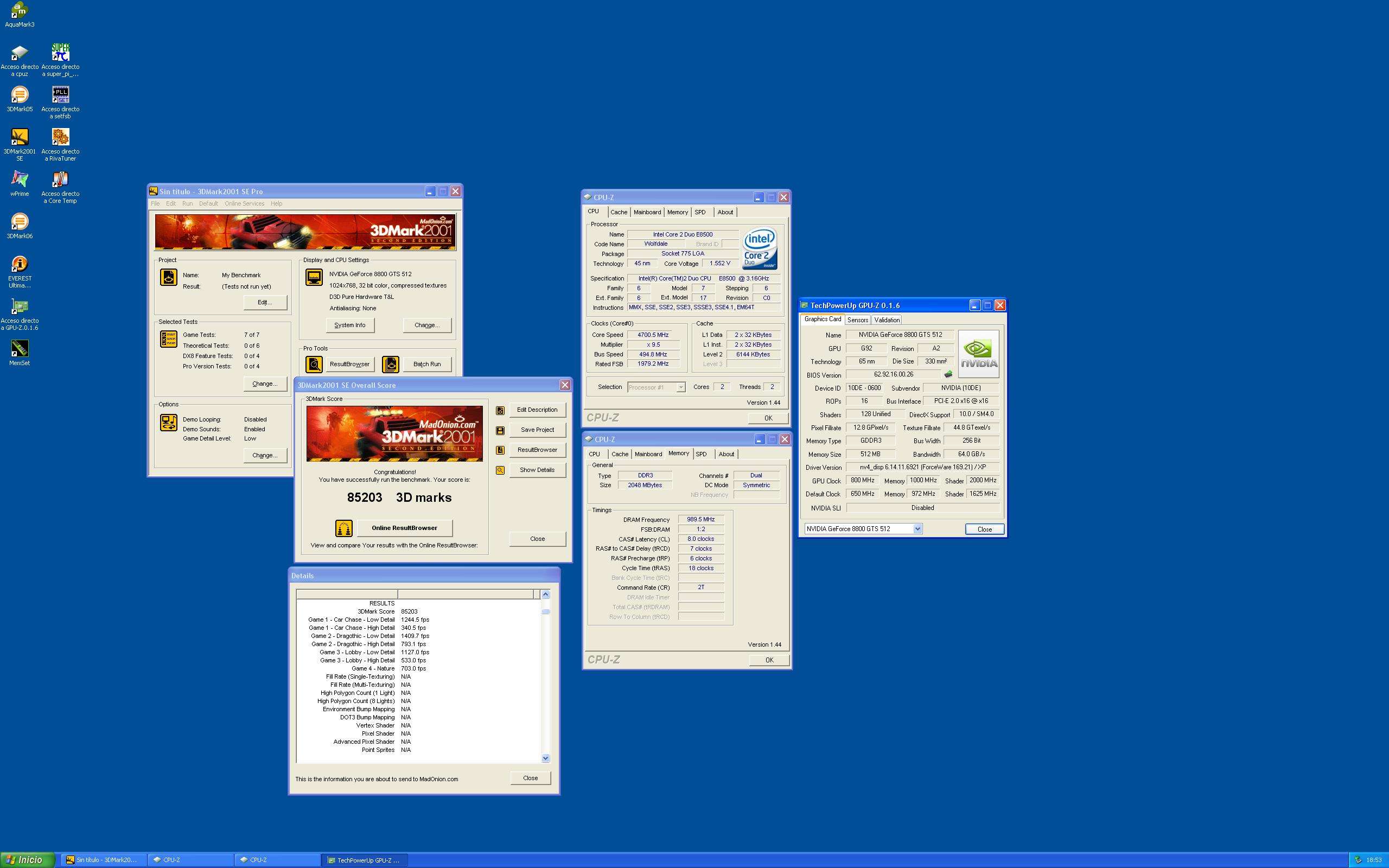
Task: Click the 3DMark2001 banner image in score dialog
Action: (394, 433)
